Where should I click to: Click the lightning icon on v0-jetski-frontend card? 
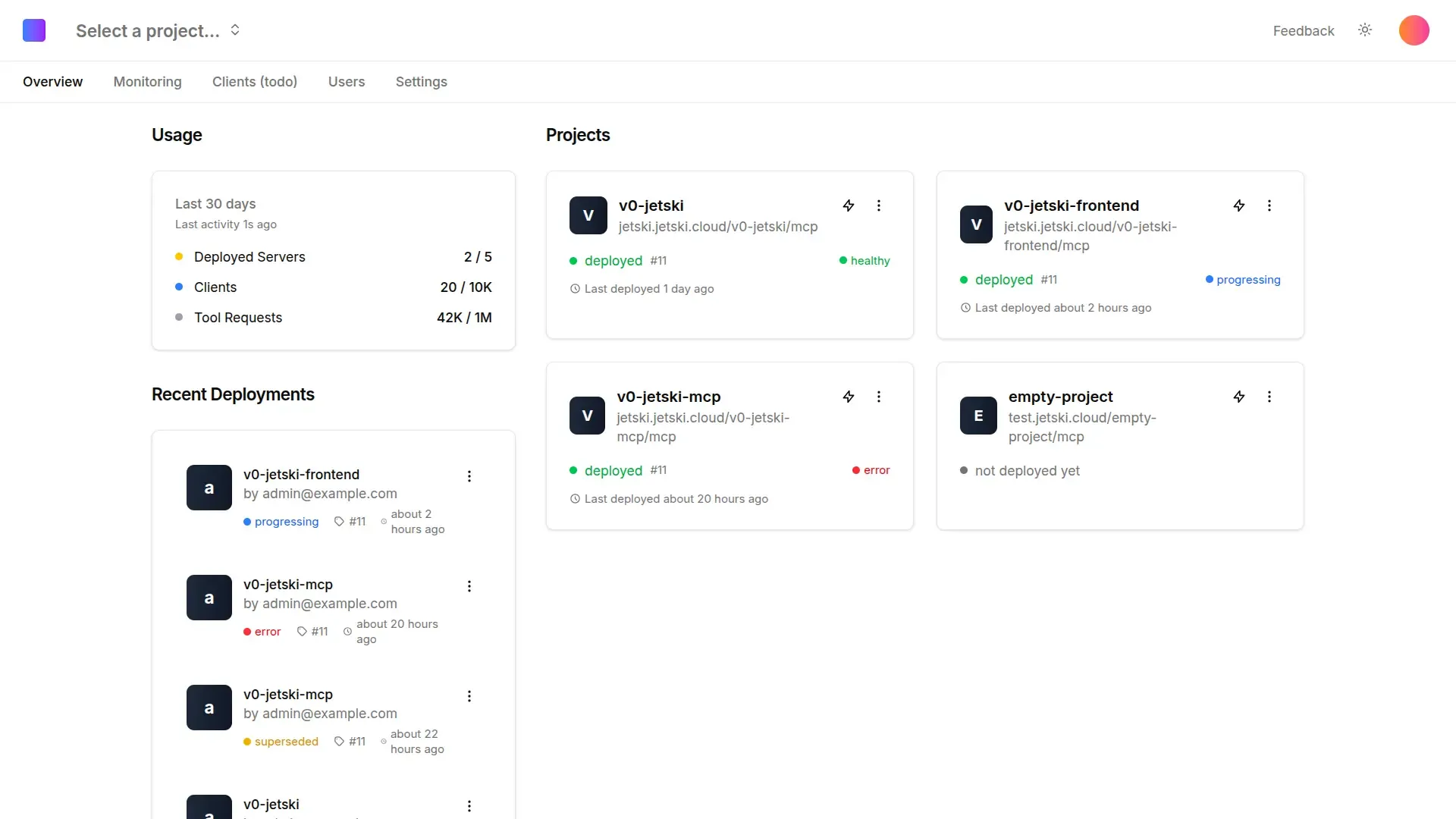pos(1239,206)
